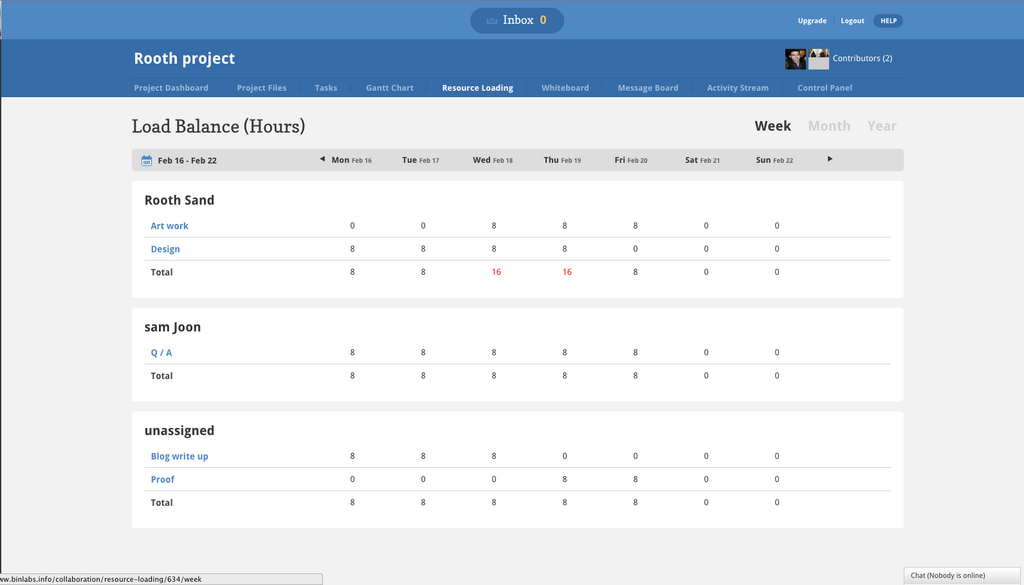Open the Blog write up task
This screenshot has width=1024, height=585.
click(x=180, y=456)
